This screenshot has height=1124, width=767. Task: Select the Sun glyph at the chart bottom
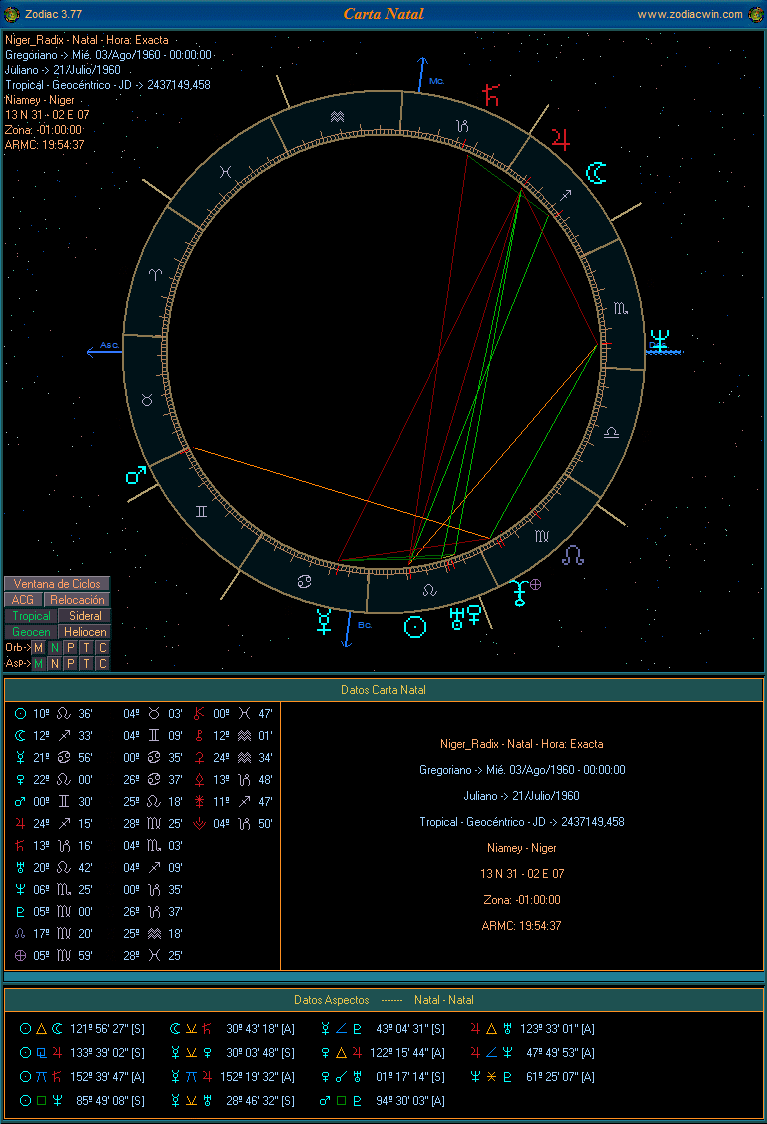pos(415,627)
